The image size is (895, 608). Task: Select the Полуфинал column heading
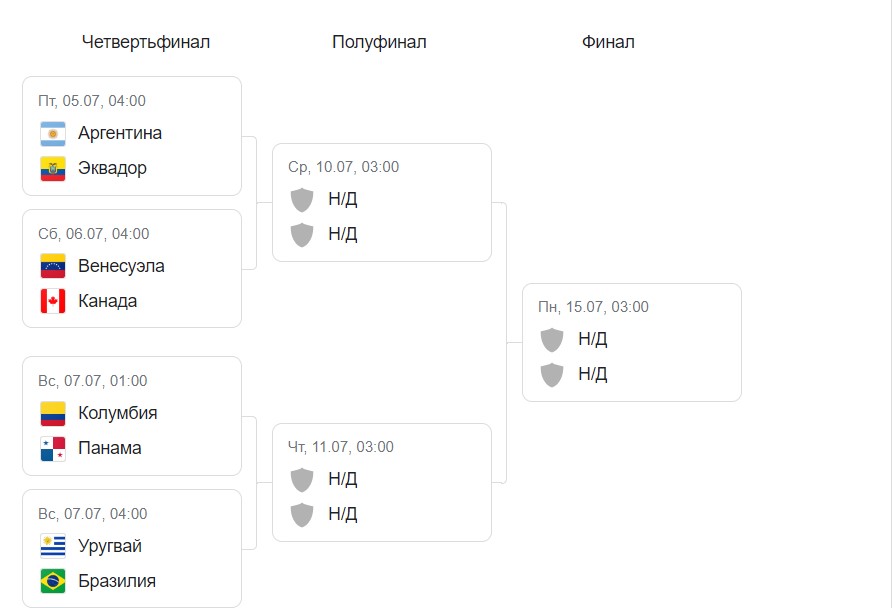pyautogui.click(x=379, y=42)
